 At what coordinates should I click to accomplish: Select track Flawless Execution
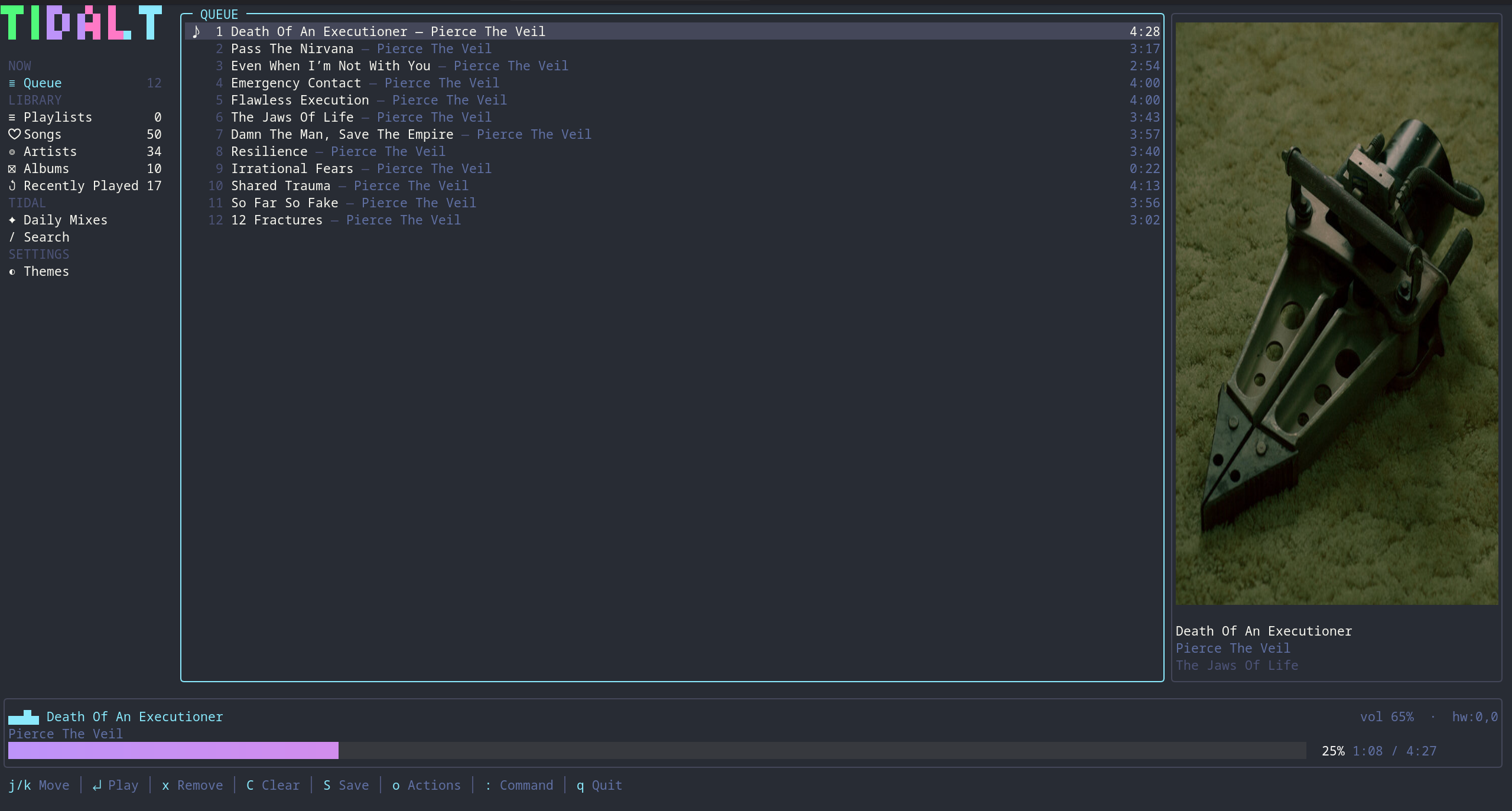[672, 100]
